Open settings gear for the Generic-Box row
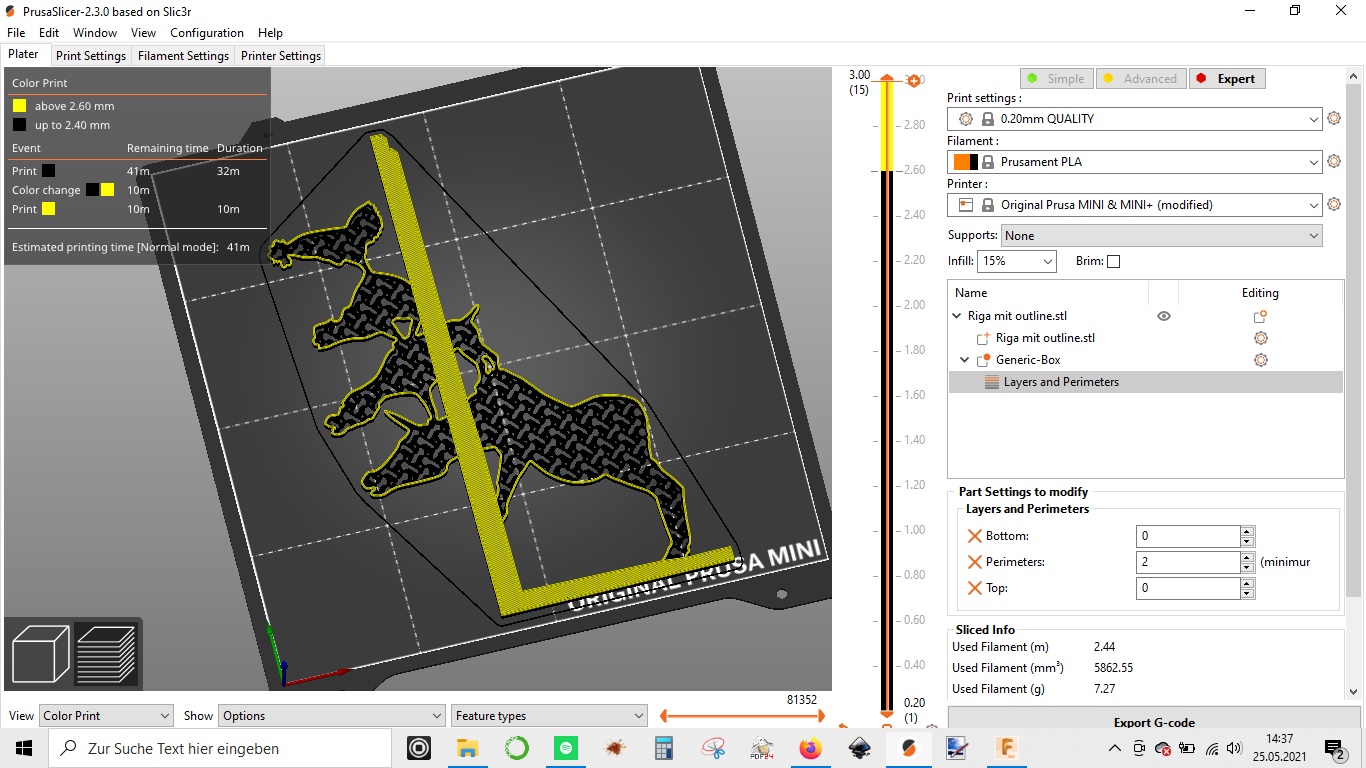 click(x=1260, y=360)
